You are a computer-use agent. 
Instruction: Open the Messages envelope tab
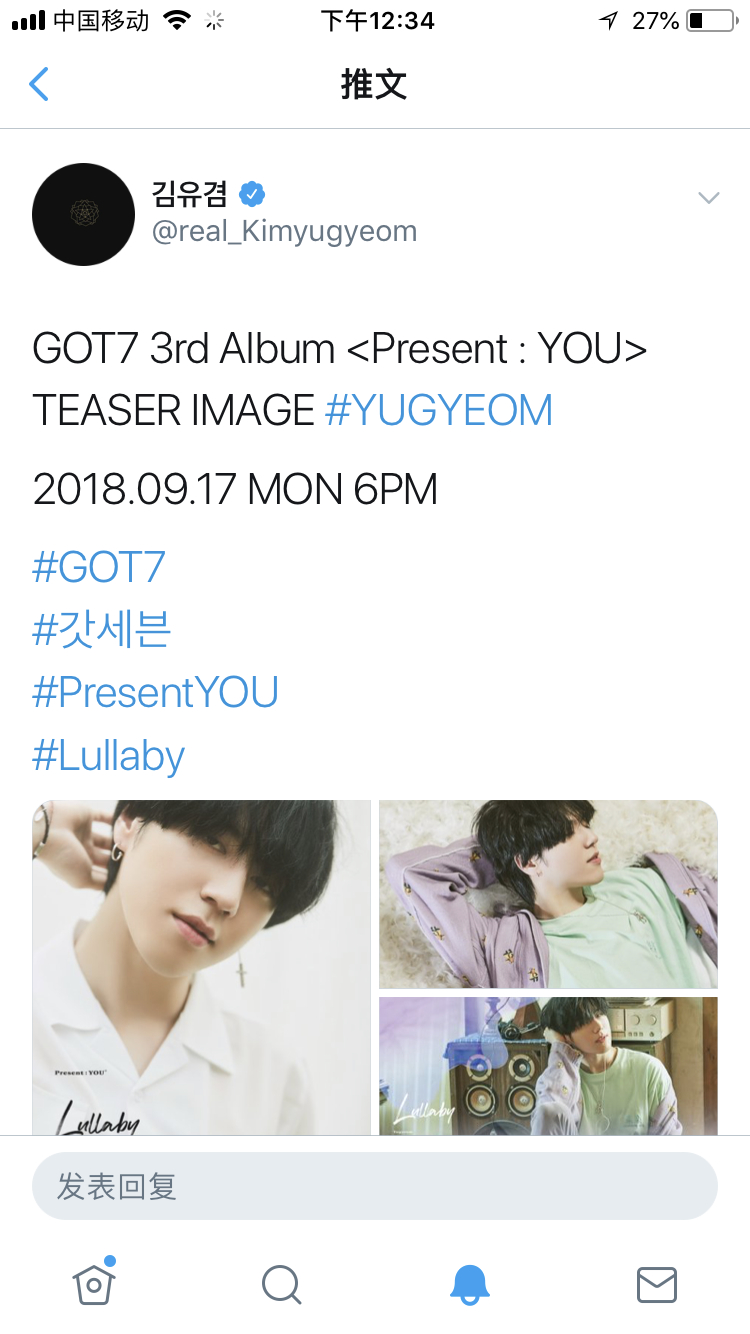coord(657,1285)
